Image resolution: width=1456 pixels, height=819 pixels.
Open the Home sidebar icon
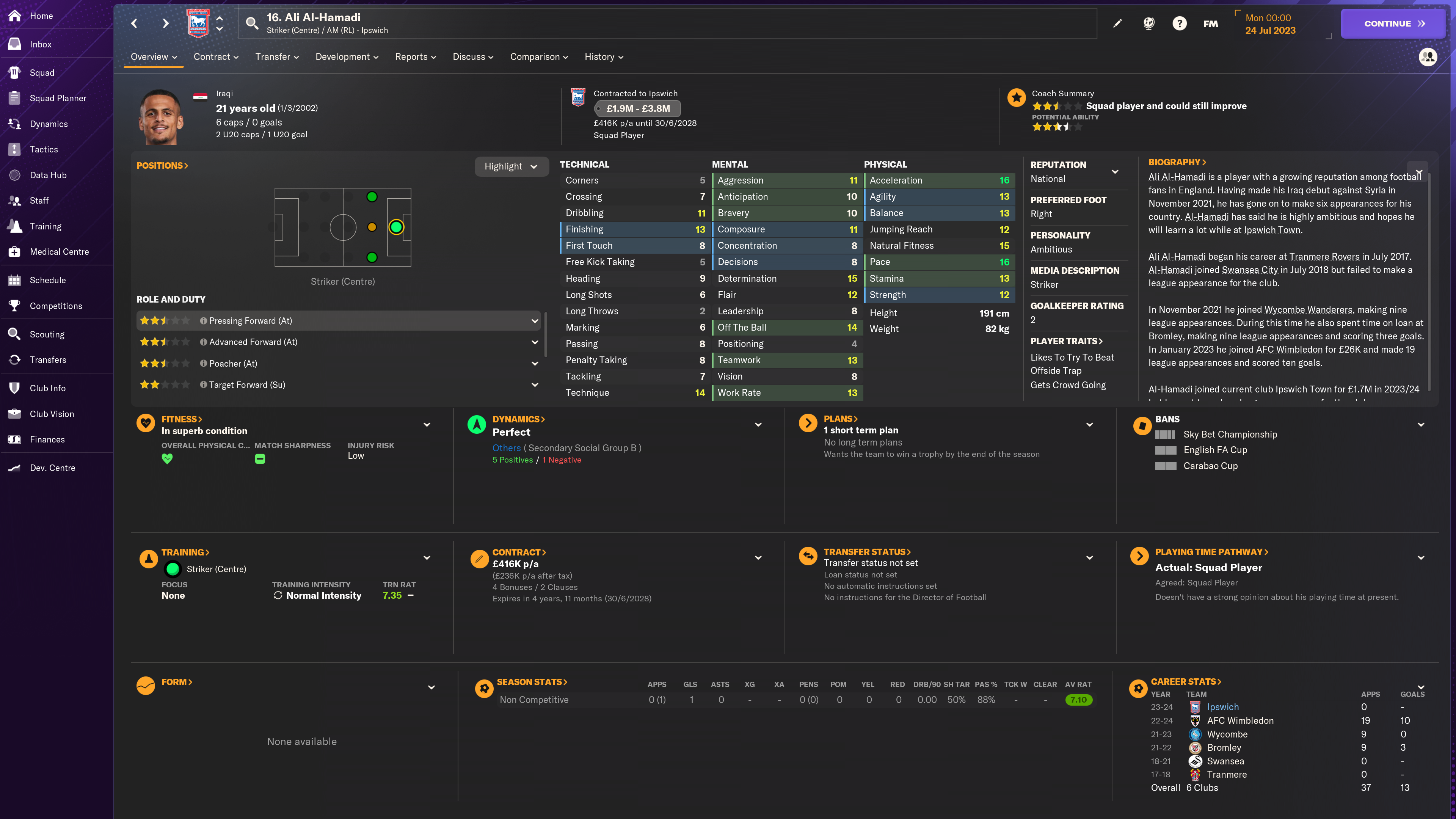click(15, 16)
